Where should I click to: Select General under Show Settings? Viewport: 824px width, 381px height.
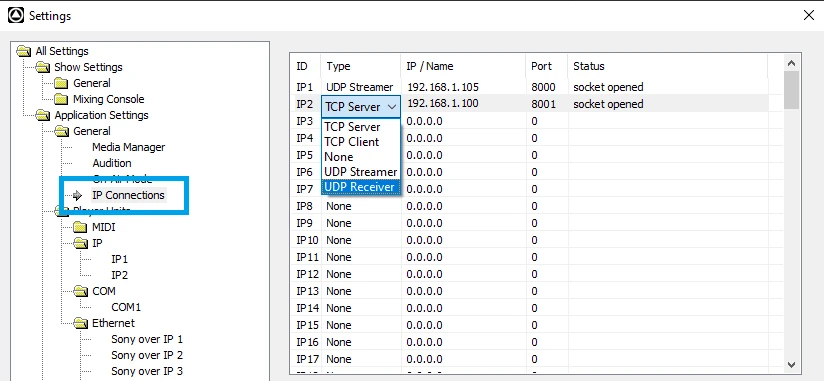(91, 83)
